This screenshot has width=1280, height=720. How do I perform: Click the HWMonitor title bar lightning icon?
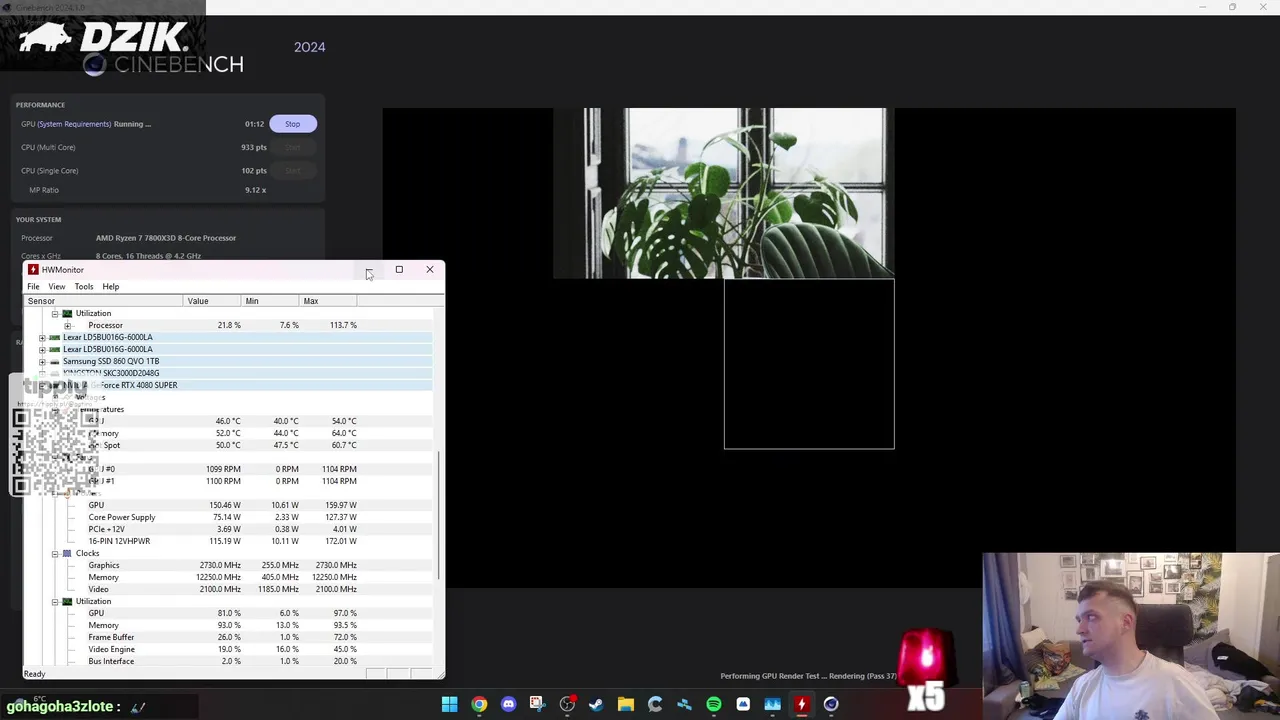33,269
